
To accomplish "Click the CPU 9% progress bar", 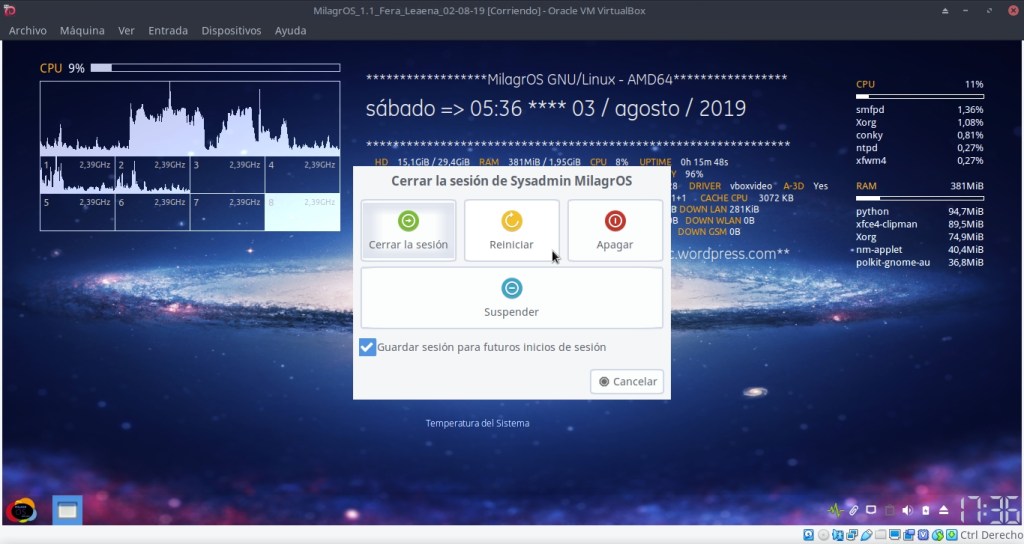I will coord(216,67).
